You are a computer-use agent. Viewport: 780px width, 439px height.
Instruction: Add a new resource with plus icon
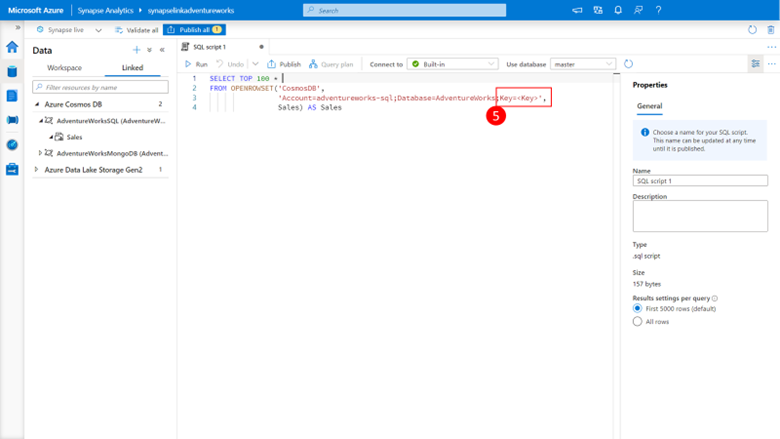[136, 50]
